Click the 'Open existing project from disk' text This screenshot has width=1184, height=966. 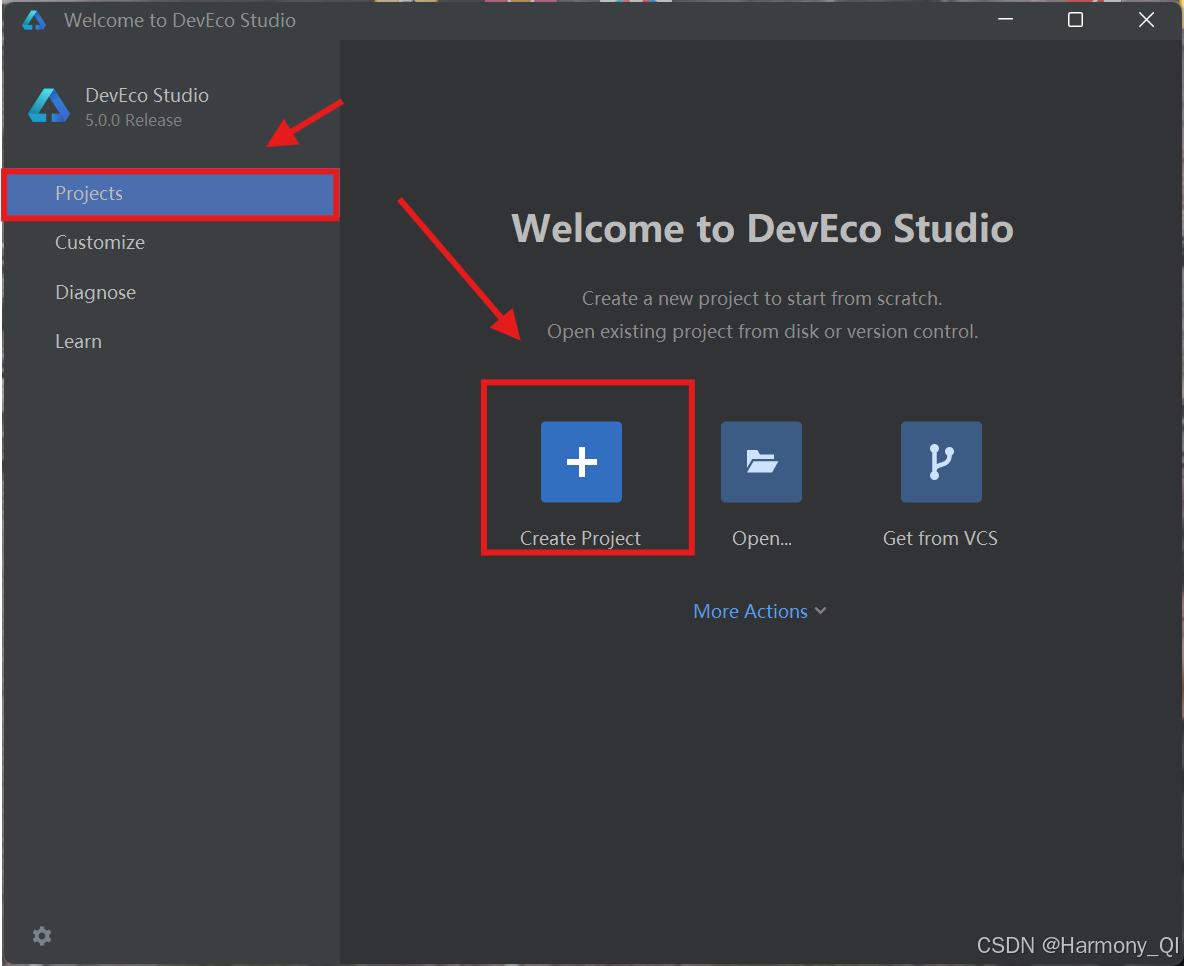click(x=762, y=332)
